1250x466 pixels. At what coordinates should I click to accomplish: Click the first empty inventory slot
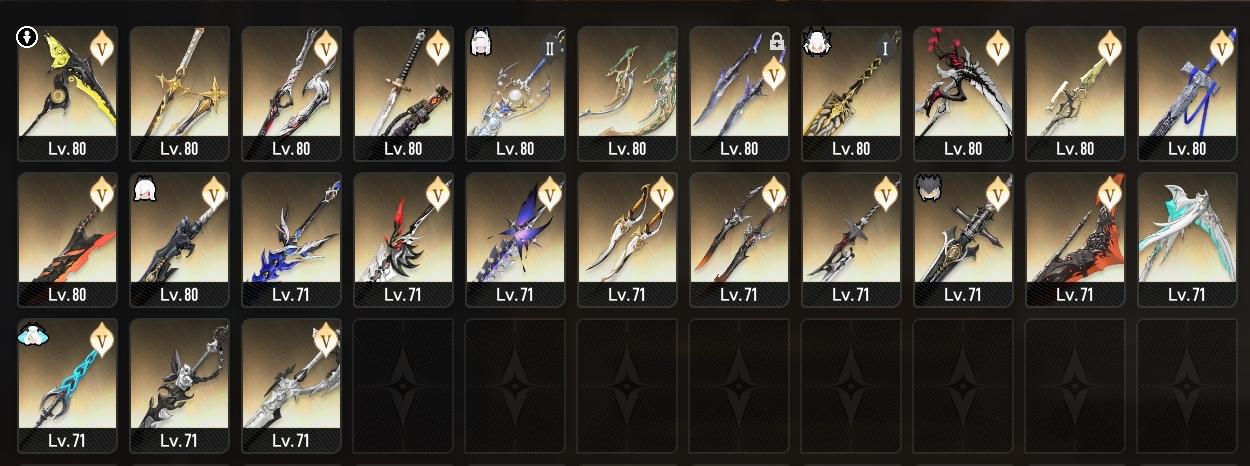403,385
